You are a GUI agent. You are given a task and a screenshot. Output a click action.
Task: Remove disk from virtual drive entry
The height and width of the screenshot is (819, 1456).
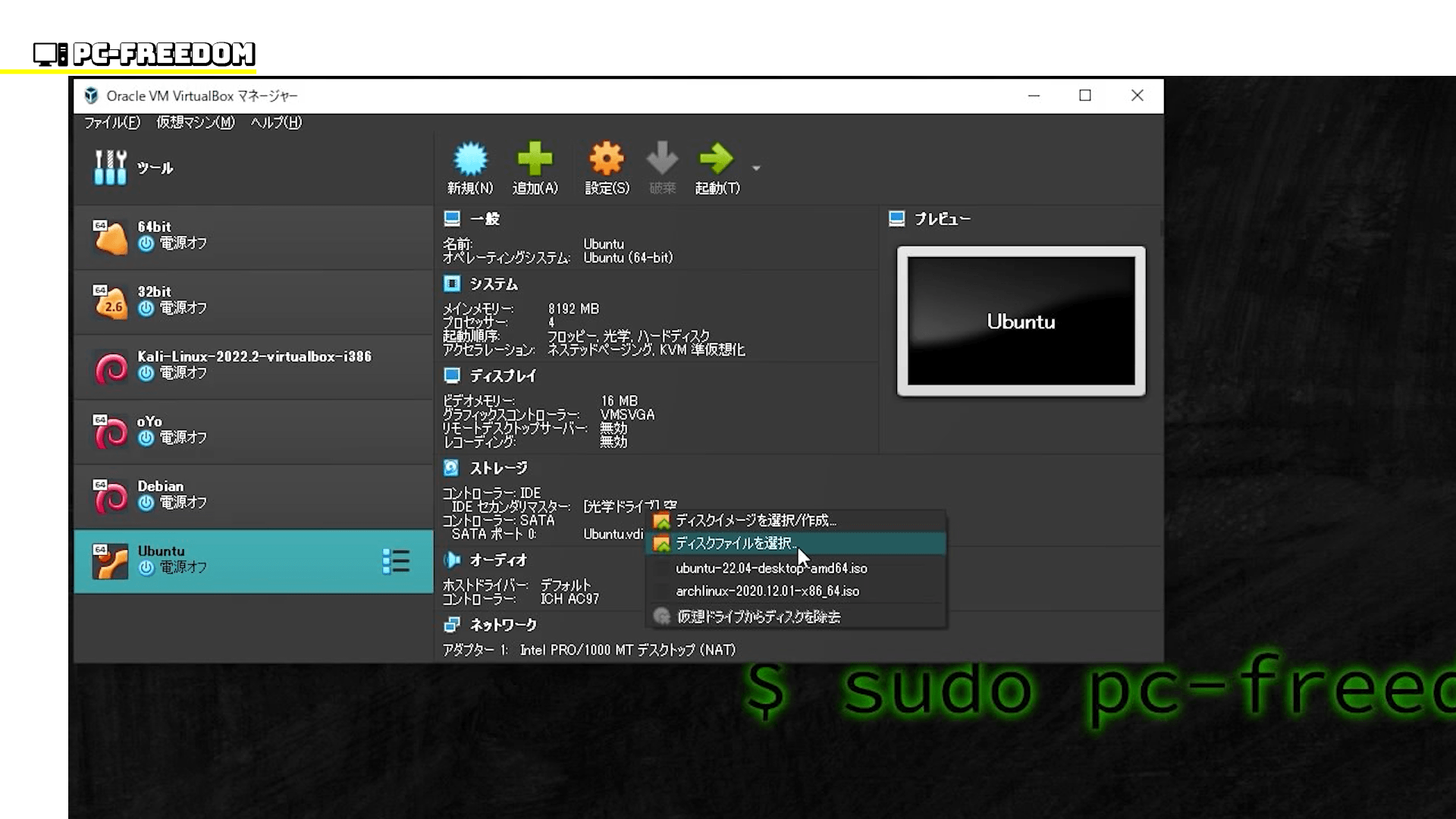pyautogui.click(x=758, y=617)
